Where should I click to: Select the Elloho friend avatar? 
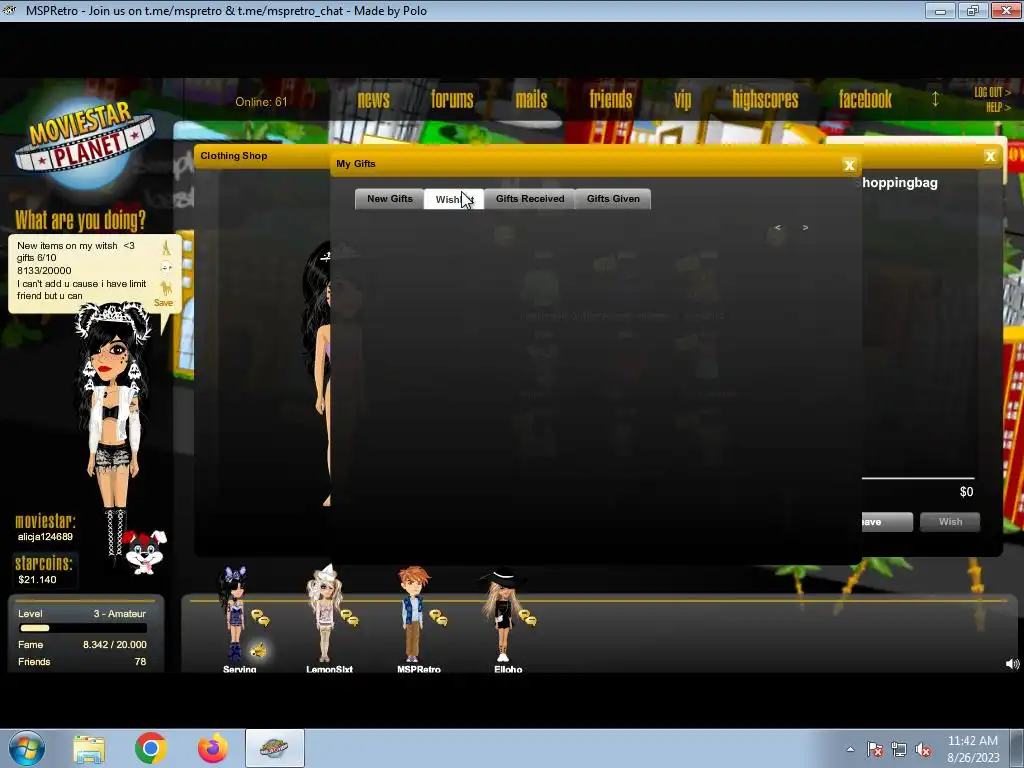point(502,614)
